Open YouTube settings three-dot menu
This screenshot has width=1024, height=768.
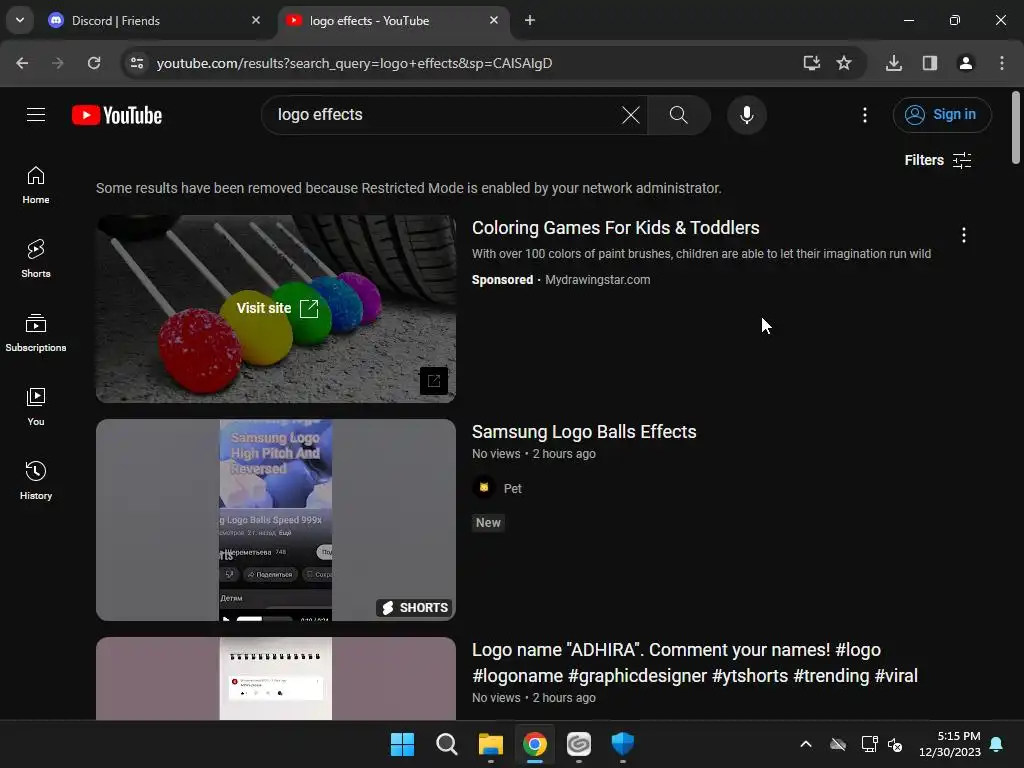(865, 115)
